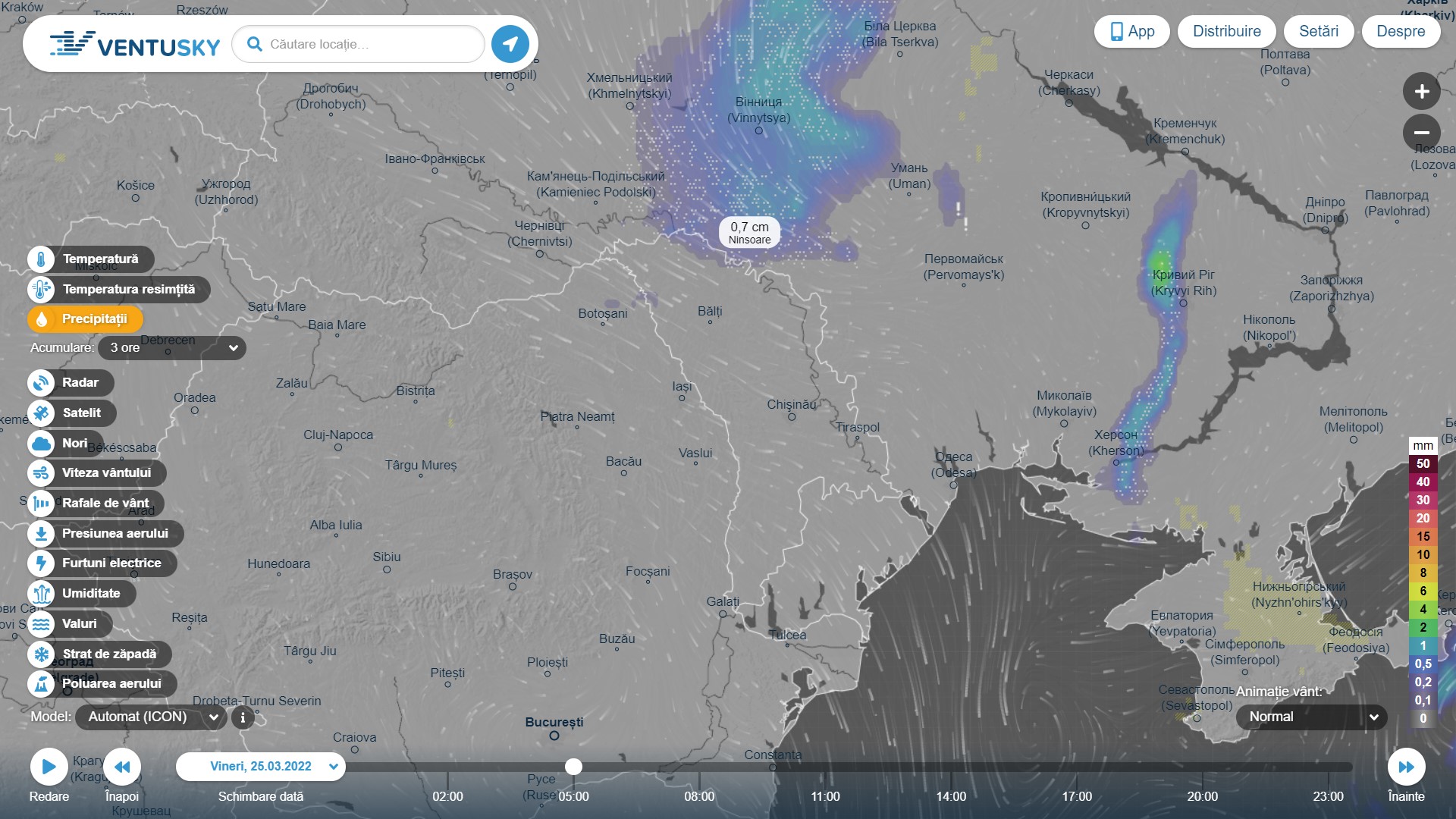
Task: Enable the Temperatură layer
Action: coord(91,259)
